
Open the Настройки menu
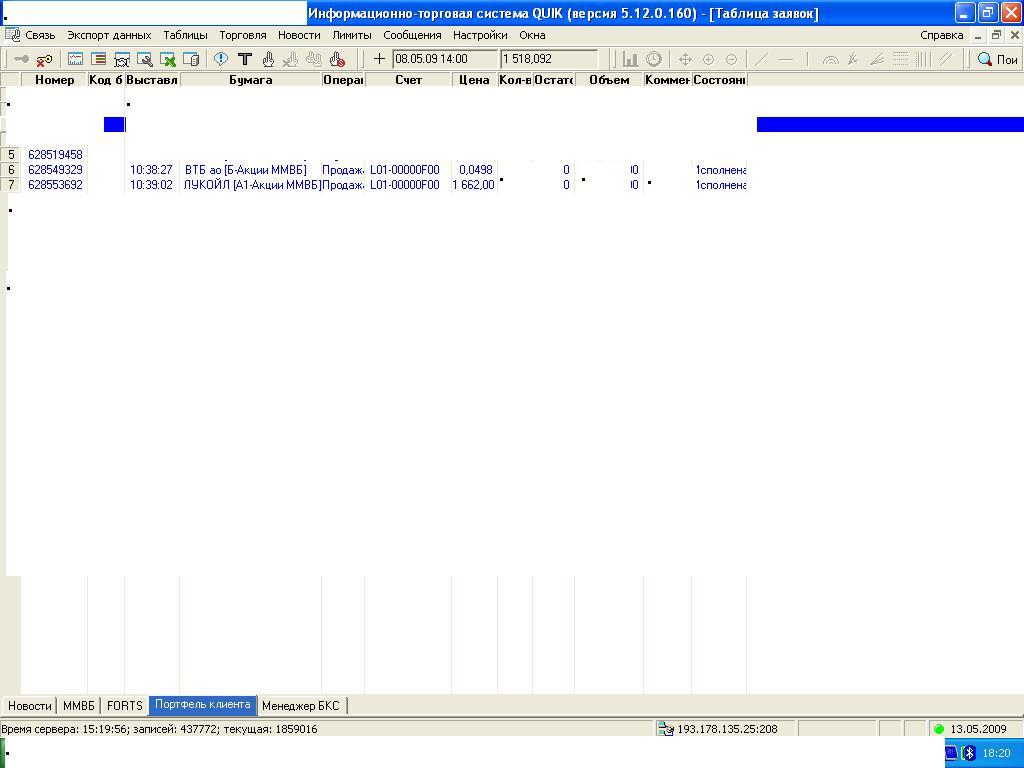pos(480,35)
